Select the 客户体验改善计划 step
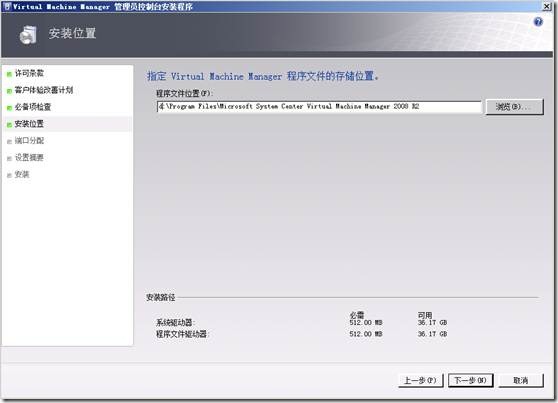This screenshot has width=558, height=403. [44, 90]
